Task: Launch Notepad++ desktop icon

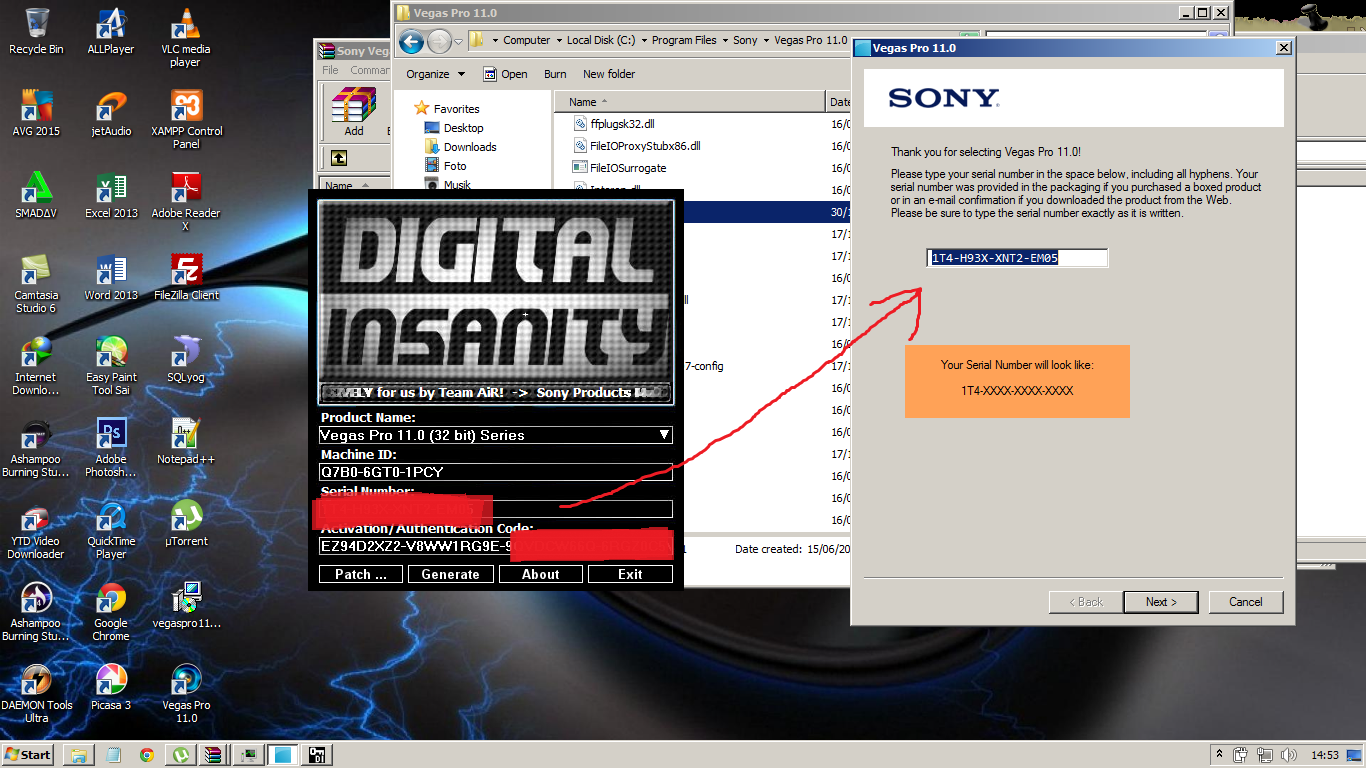Action: coord(186,441)
